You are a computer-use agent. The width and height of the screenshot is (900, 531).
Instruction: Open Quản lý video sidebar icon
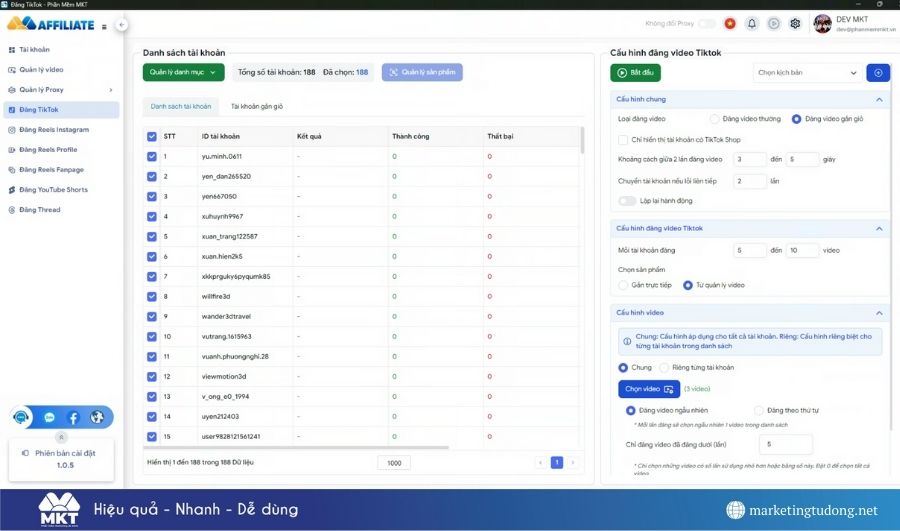11,70
